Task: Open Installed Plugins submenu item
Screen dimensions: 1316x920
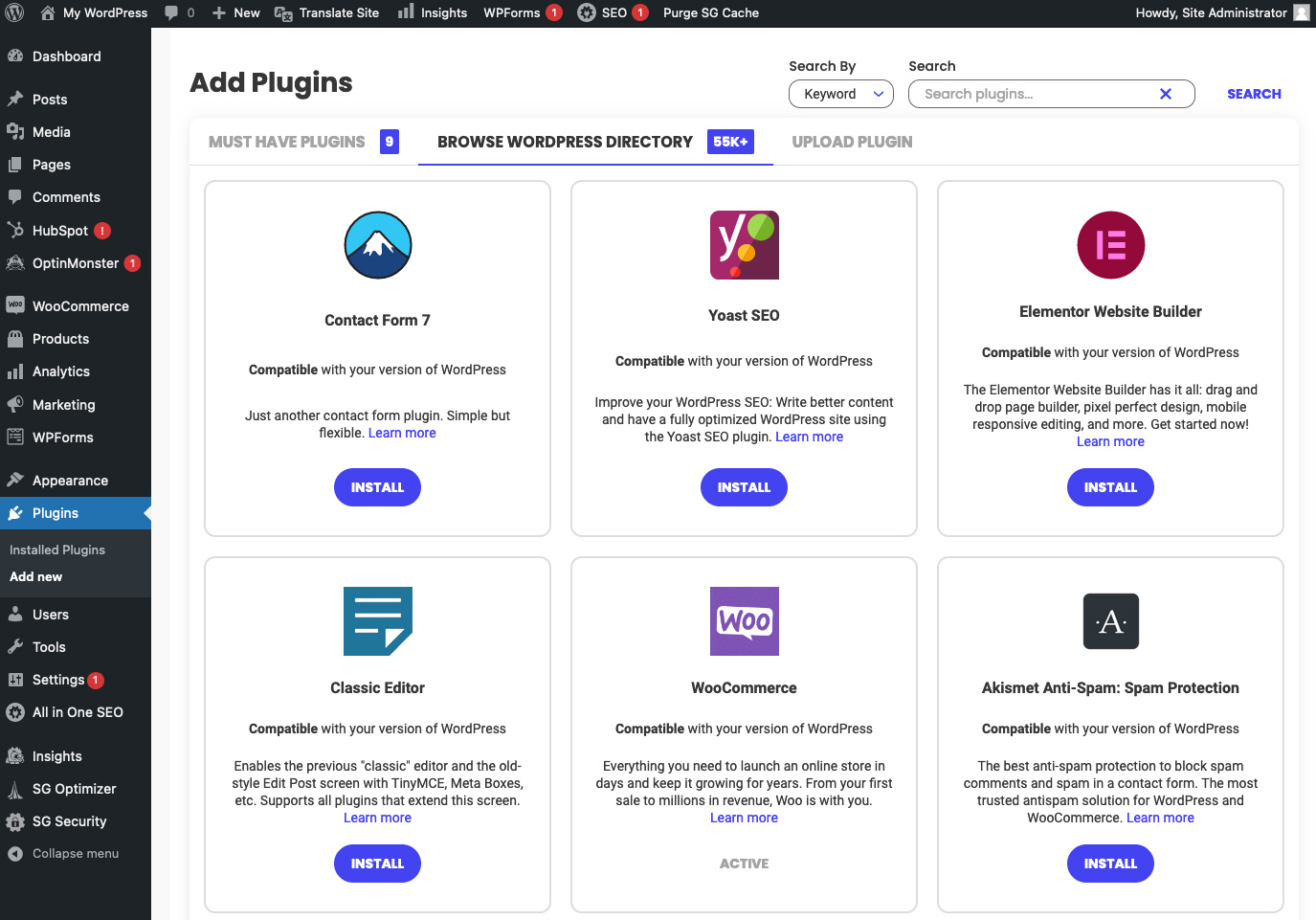Action: [x=57, y=550]
